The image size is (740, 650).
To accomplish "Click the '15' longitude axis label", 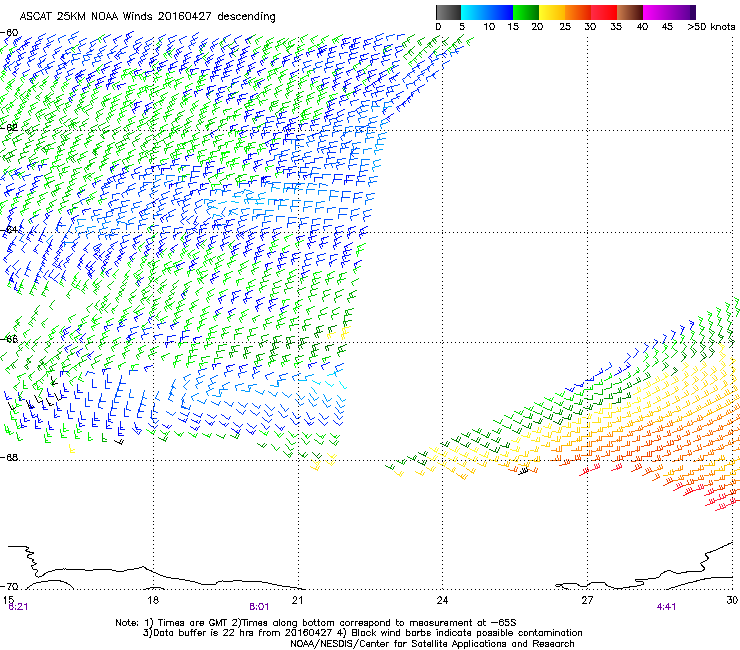I will (8, 599).
